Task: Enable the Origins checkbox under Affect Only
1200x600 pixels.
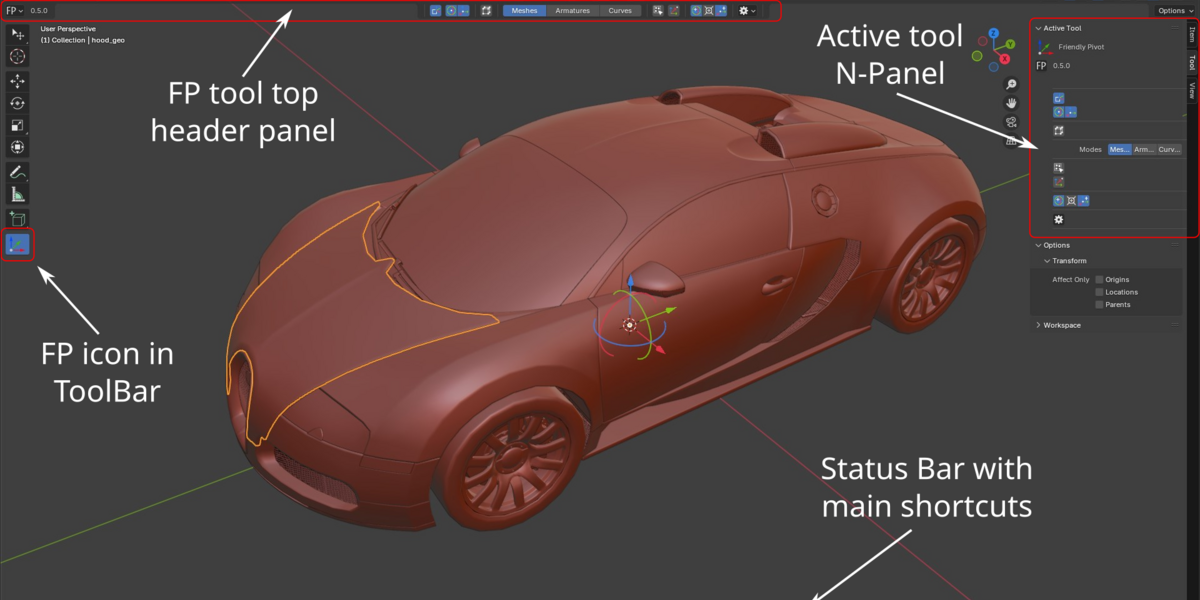Action: [1097, 279]
